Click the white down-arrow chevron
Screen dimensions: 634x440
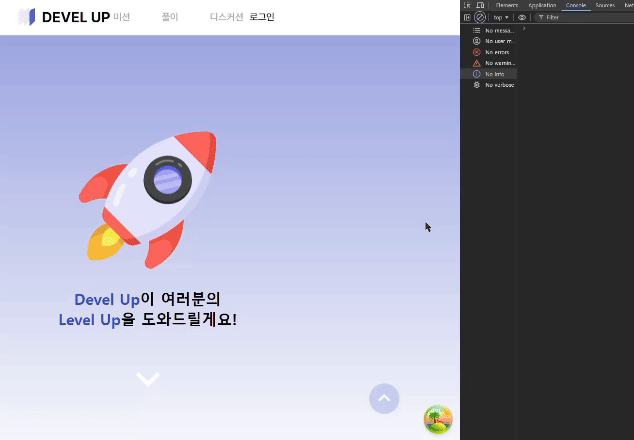click(148, 379)
